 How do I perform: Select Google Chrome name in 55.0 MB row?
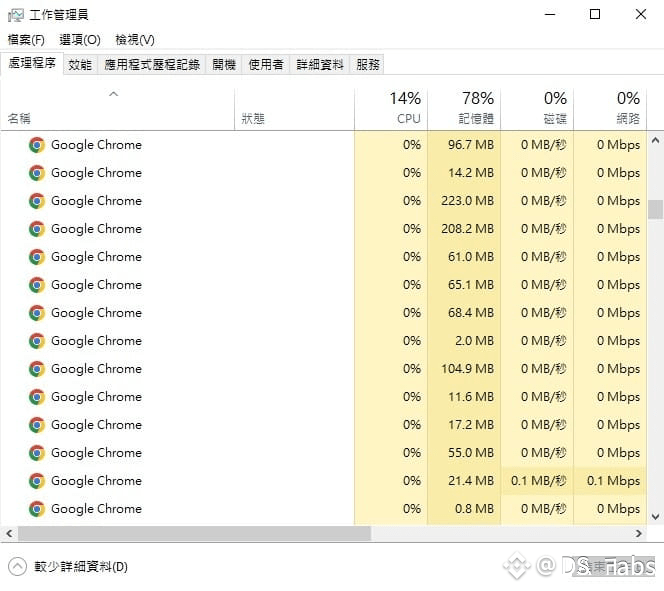[x=97, y=453]
